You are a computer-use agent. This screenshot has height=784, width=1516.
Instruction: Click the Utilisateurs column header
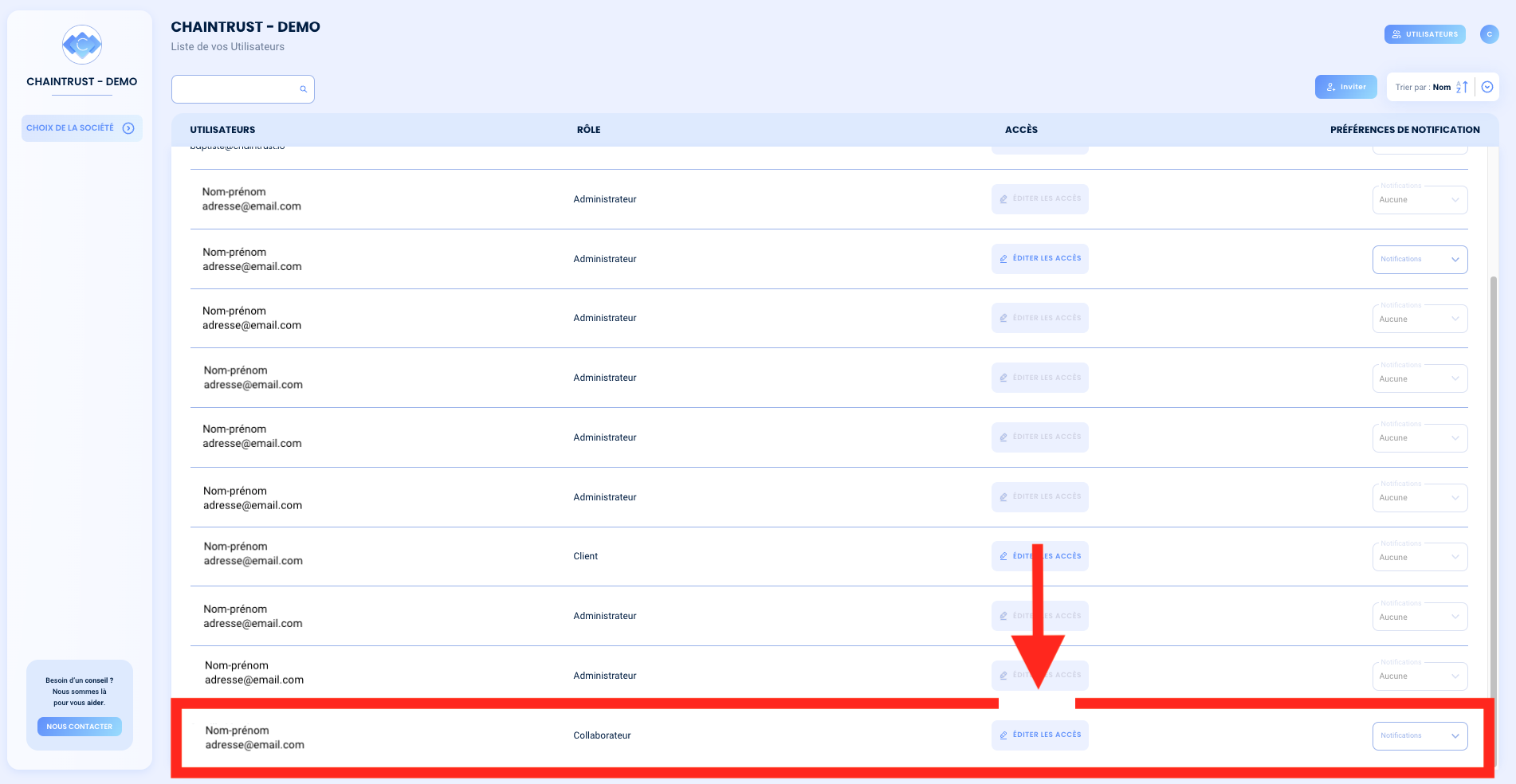click(x=222, y=130)
